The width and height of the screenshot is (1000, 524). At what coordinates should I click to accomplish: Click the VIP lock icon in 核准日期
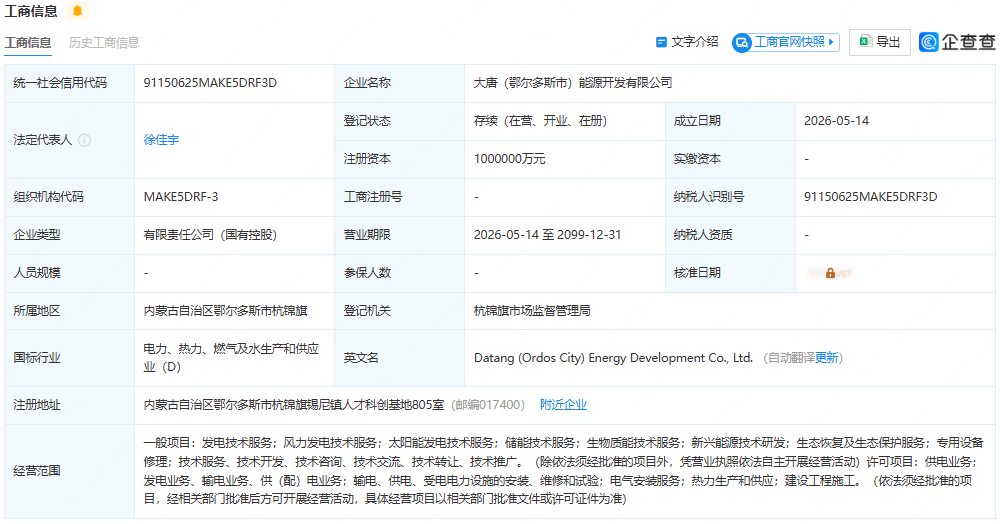(x=830, y=273)
